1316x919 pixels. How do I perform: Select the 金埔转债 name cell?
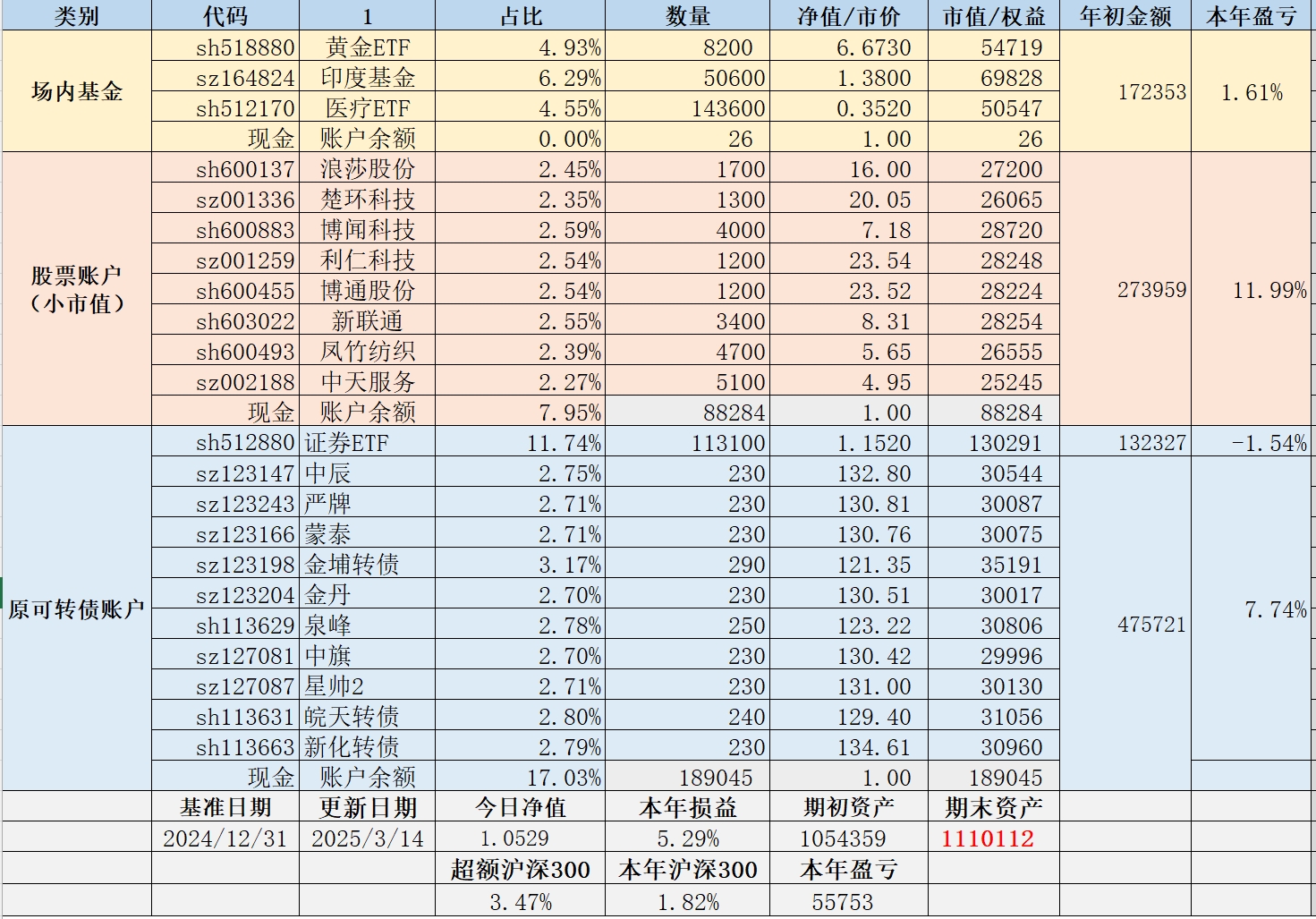tap(368, 565)
